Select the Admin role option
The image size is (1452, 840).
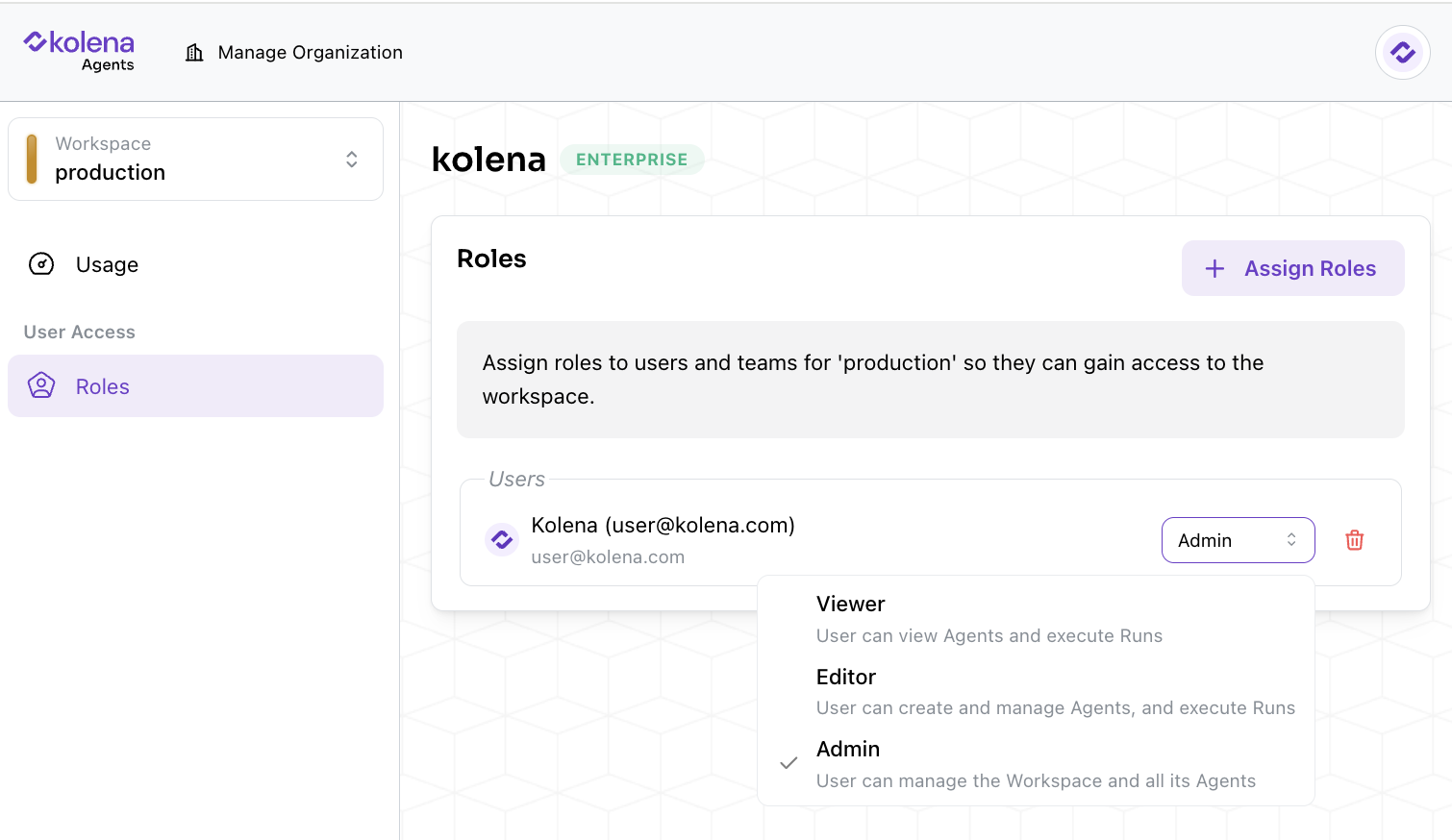point(1036,764)
